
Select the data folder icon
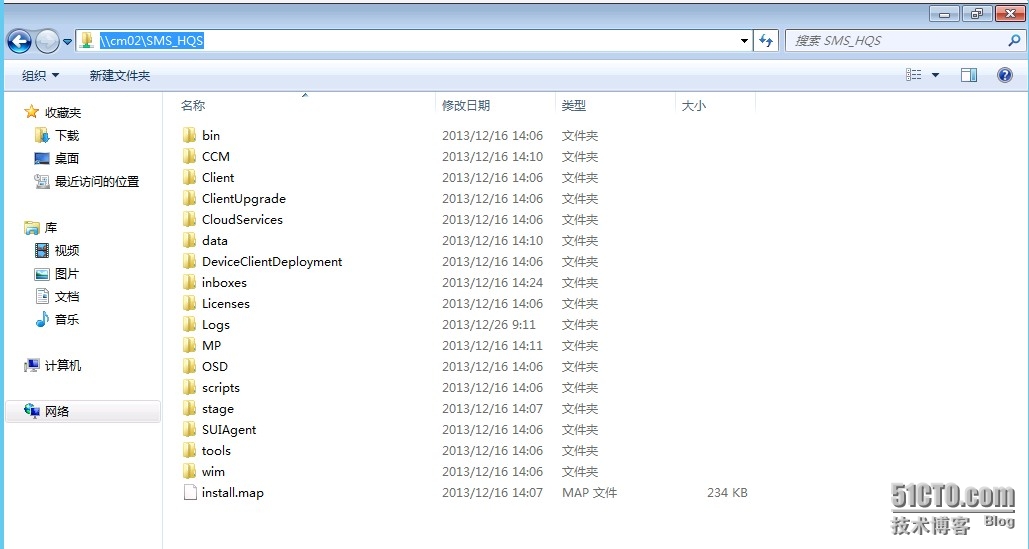[x=189, y=240]
